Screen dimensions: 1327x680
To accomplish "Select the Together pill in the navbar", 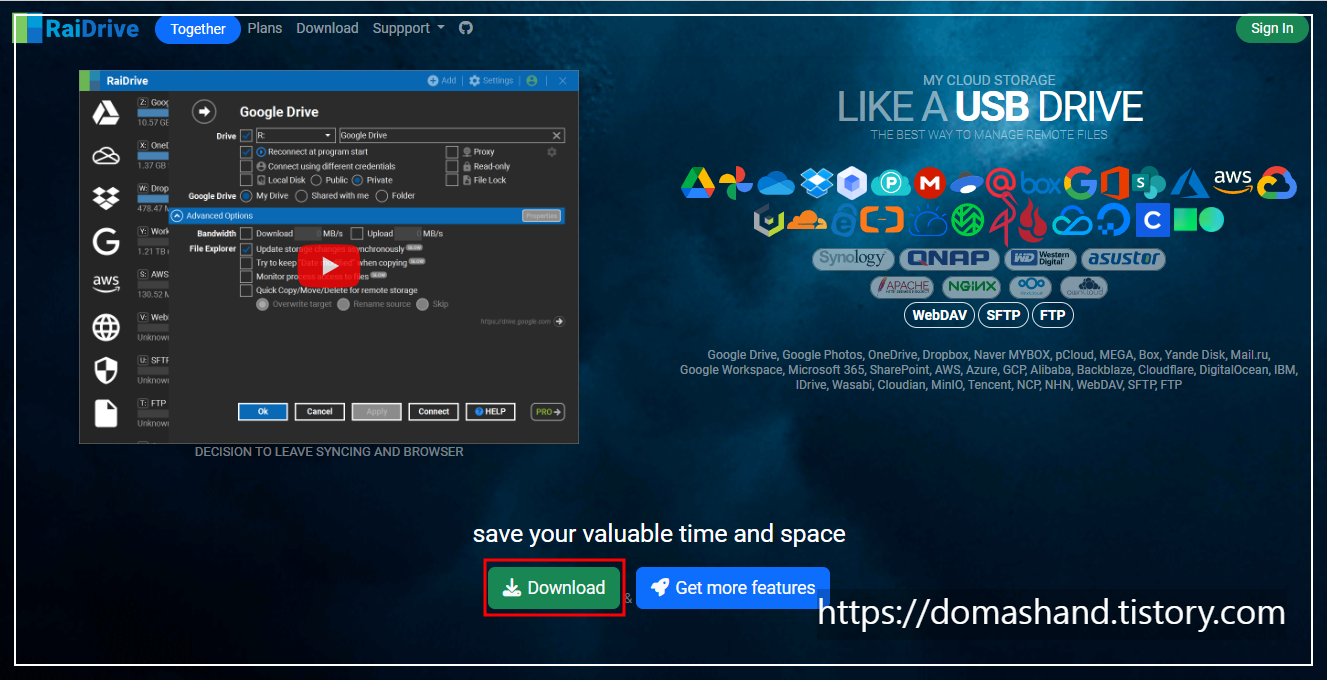I will click(x=198, y=29).
